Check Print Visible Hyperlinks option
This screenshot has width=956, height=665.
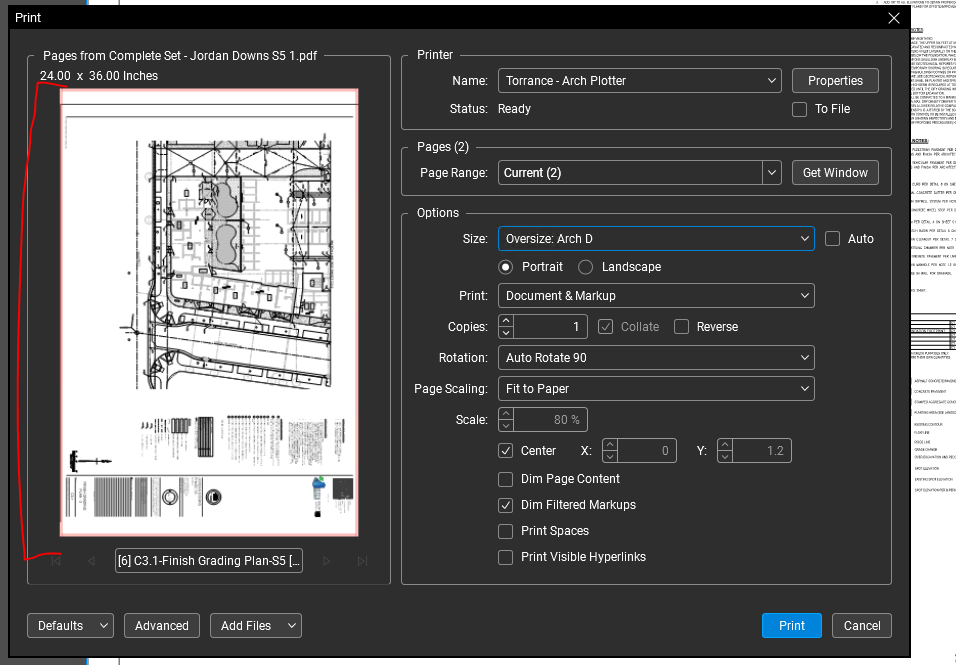point(506,557)
